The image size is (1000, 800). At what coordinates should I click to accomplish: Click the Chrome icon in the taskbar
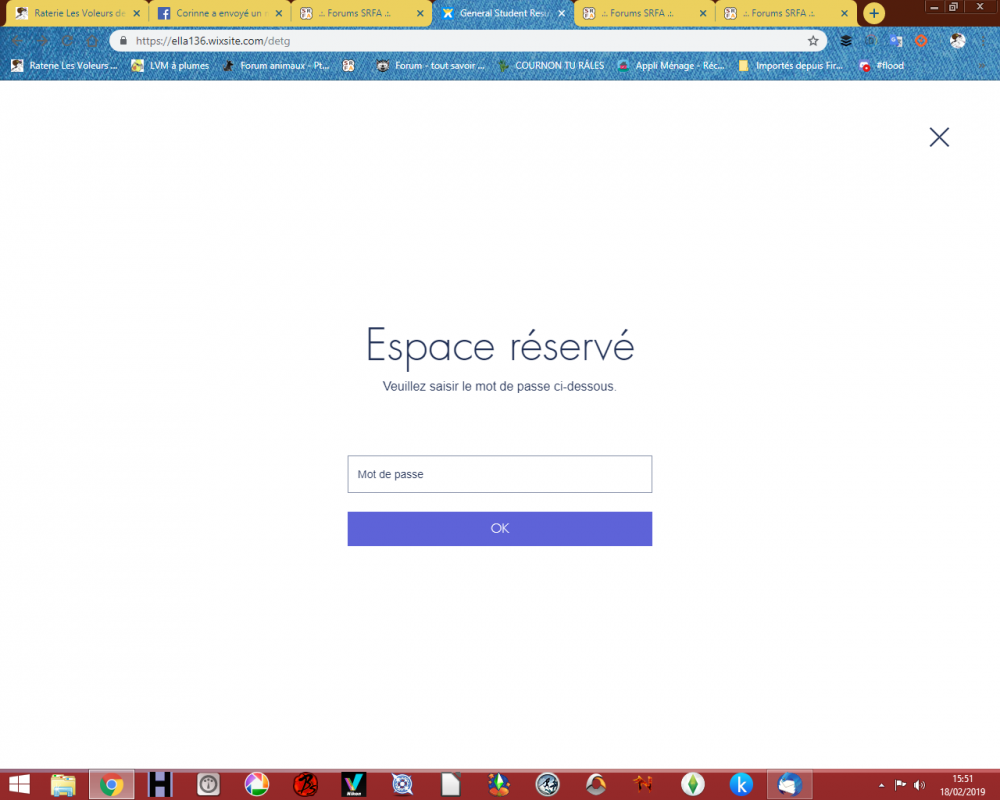click(111, 785)
